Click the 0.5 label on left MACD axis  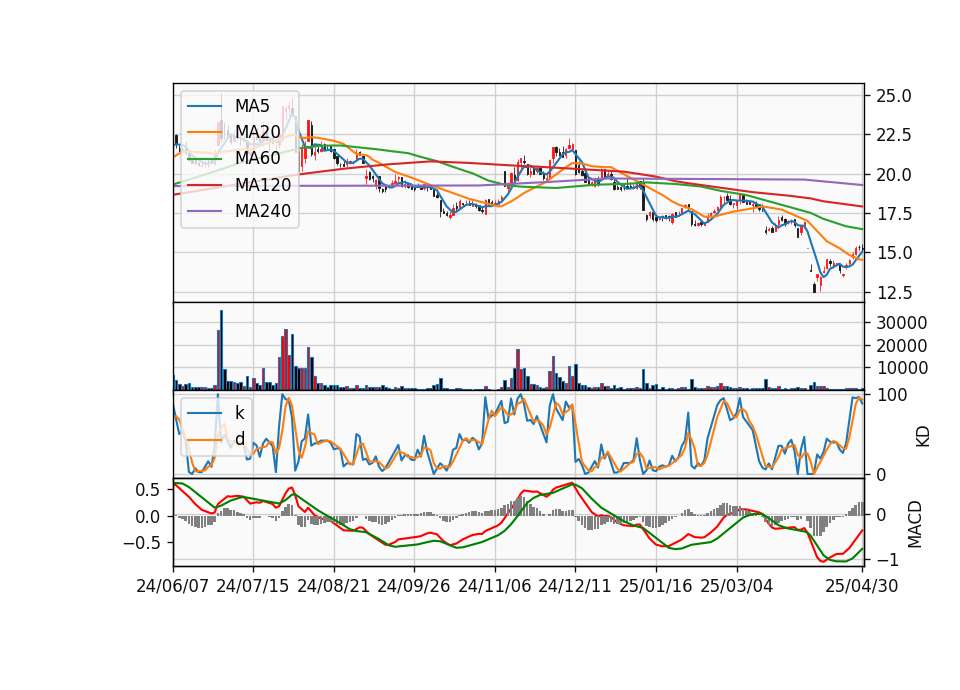pyautogui.click(x=146, y=490)
